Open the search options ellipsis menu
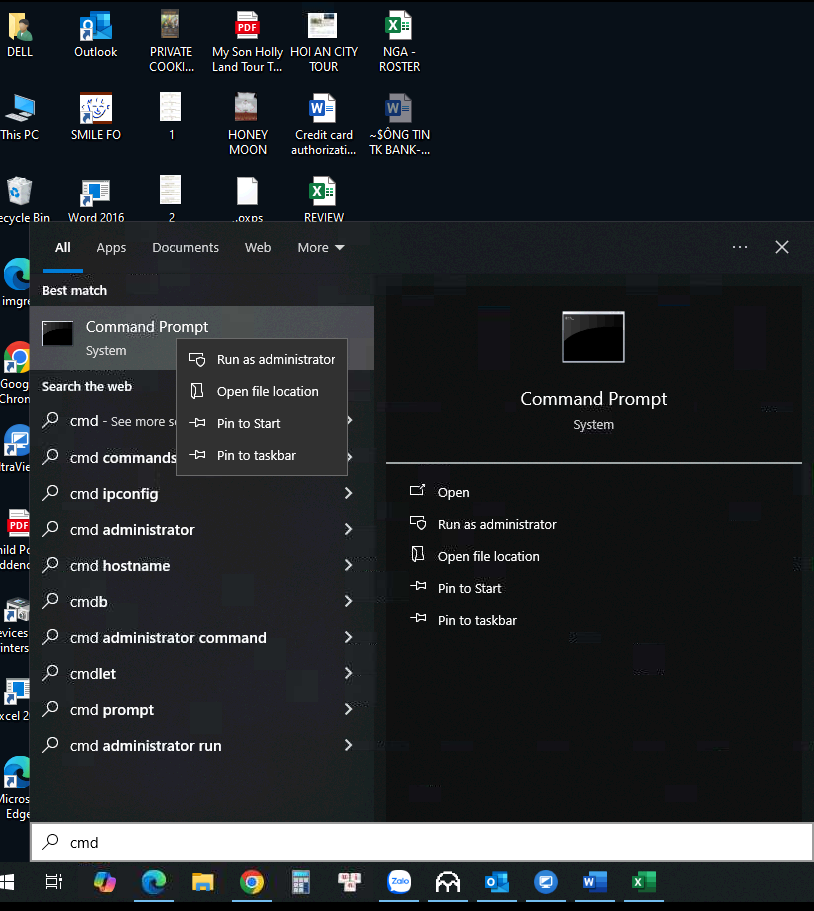This screenshot has width=814, height=911. 740,247
